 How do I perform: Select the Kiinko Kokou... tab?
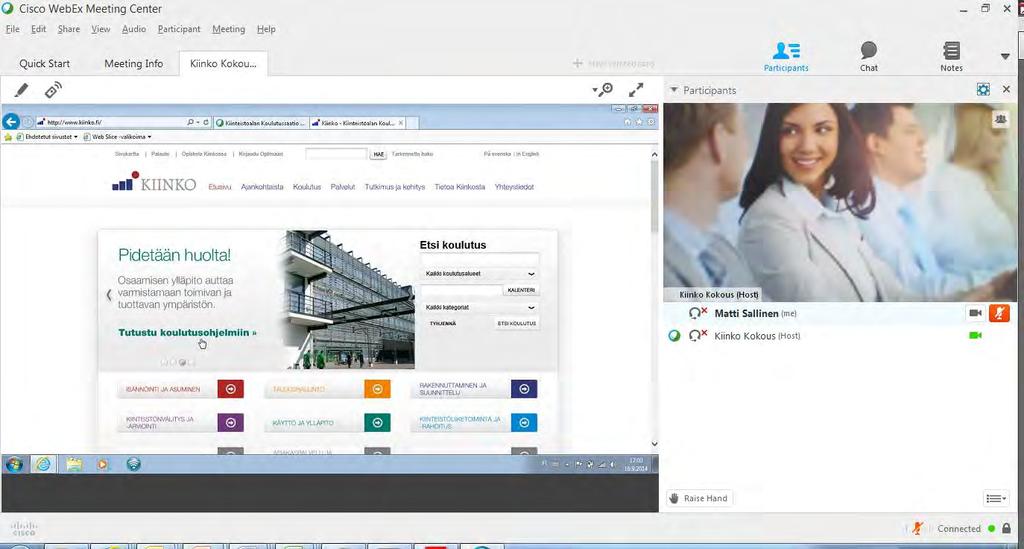(223, 63)
